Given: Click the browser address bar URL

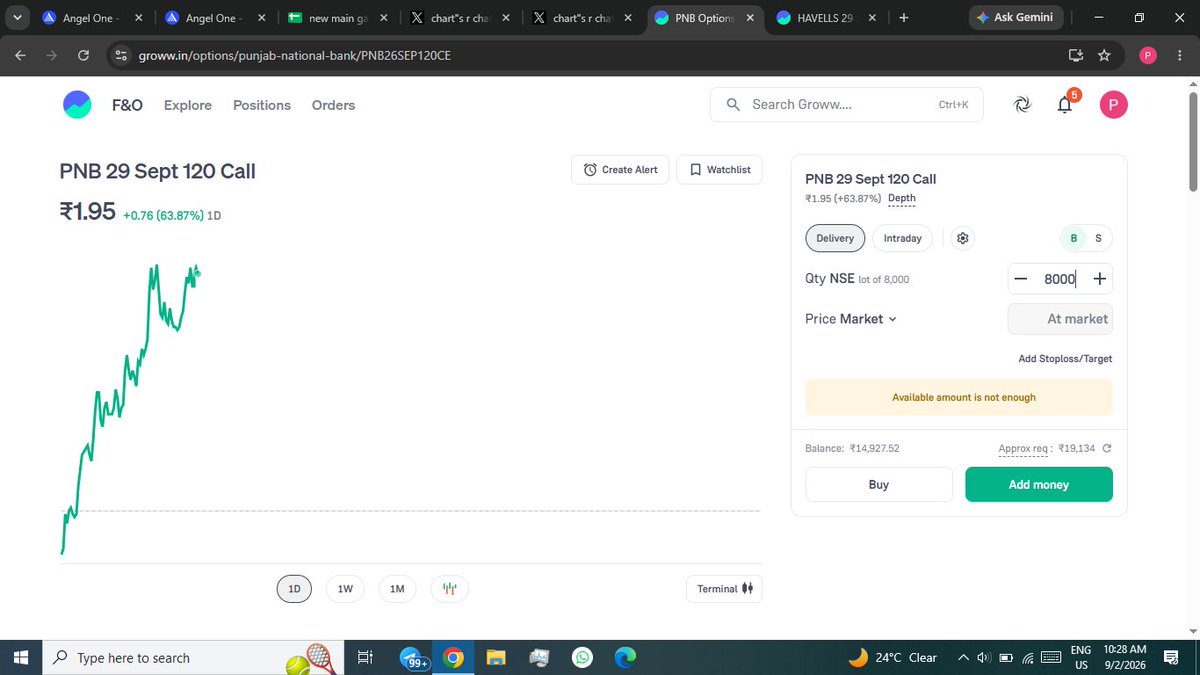Looking at the screenshot, I should 294,55.
